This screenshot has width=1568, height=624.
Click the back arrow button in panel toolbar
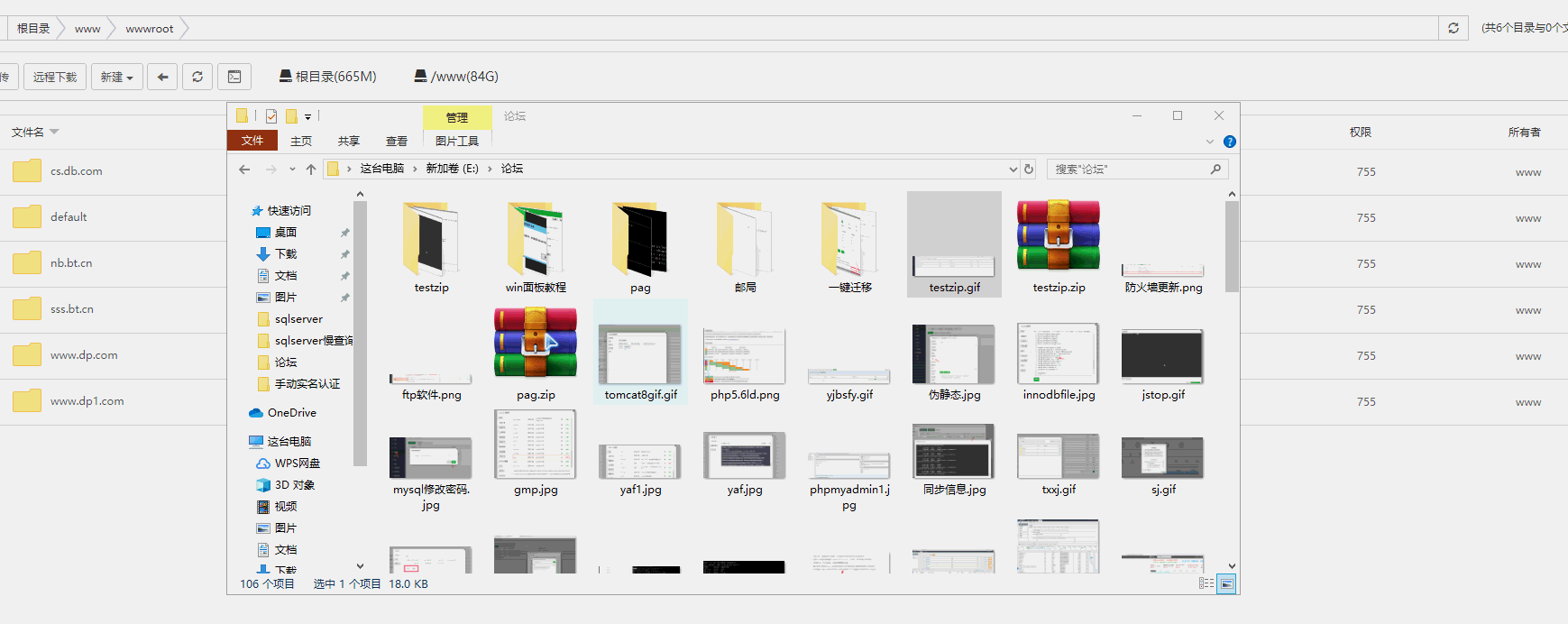[x=162, y=77]
